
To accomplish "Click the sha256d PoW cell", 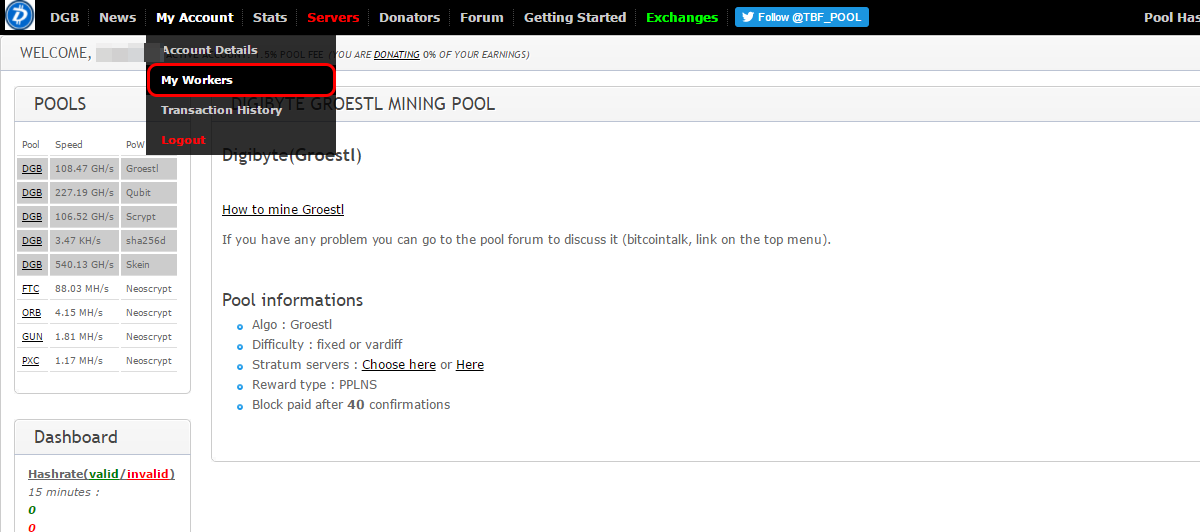I will click(149, 241).
